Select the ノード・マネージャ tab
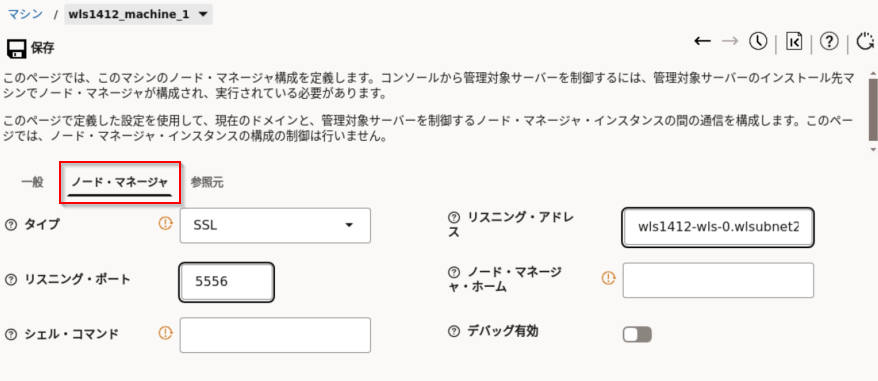The image size is (878, 381). point(120,182)
